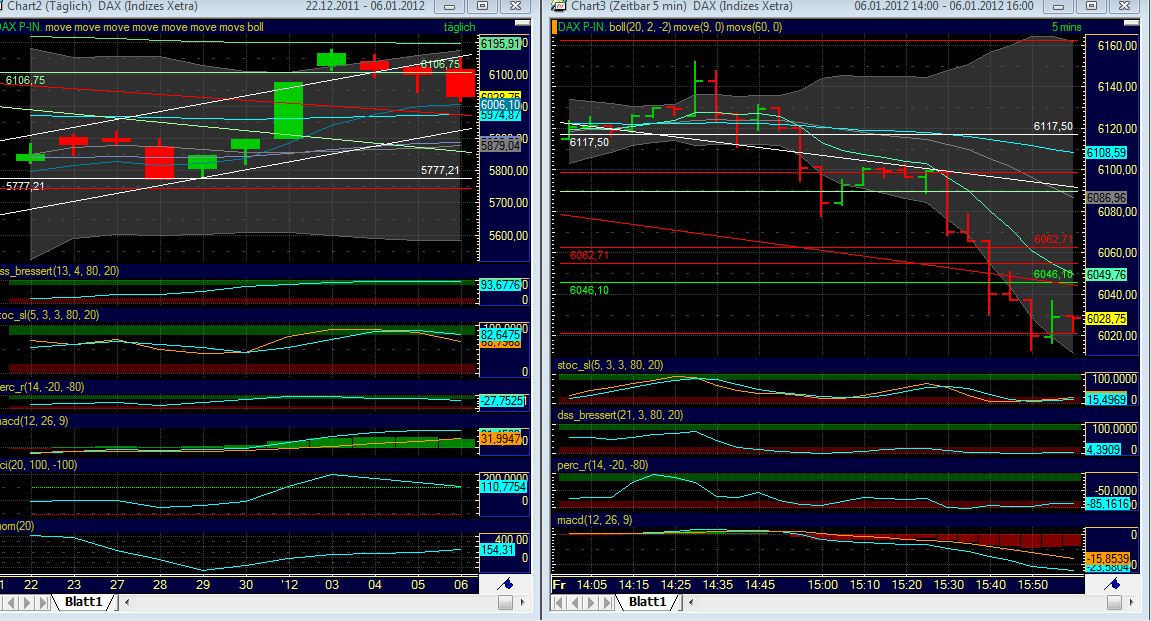Image resolution: width=1151 pixels, height=621 pixels.
Task: Open the 'täglich' timeframe selector in Chart2
Action: point(459,27)
